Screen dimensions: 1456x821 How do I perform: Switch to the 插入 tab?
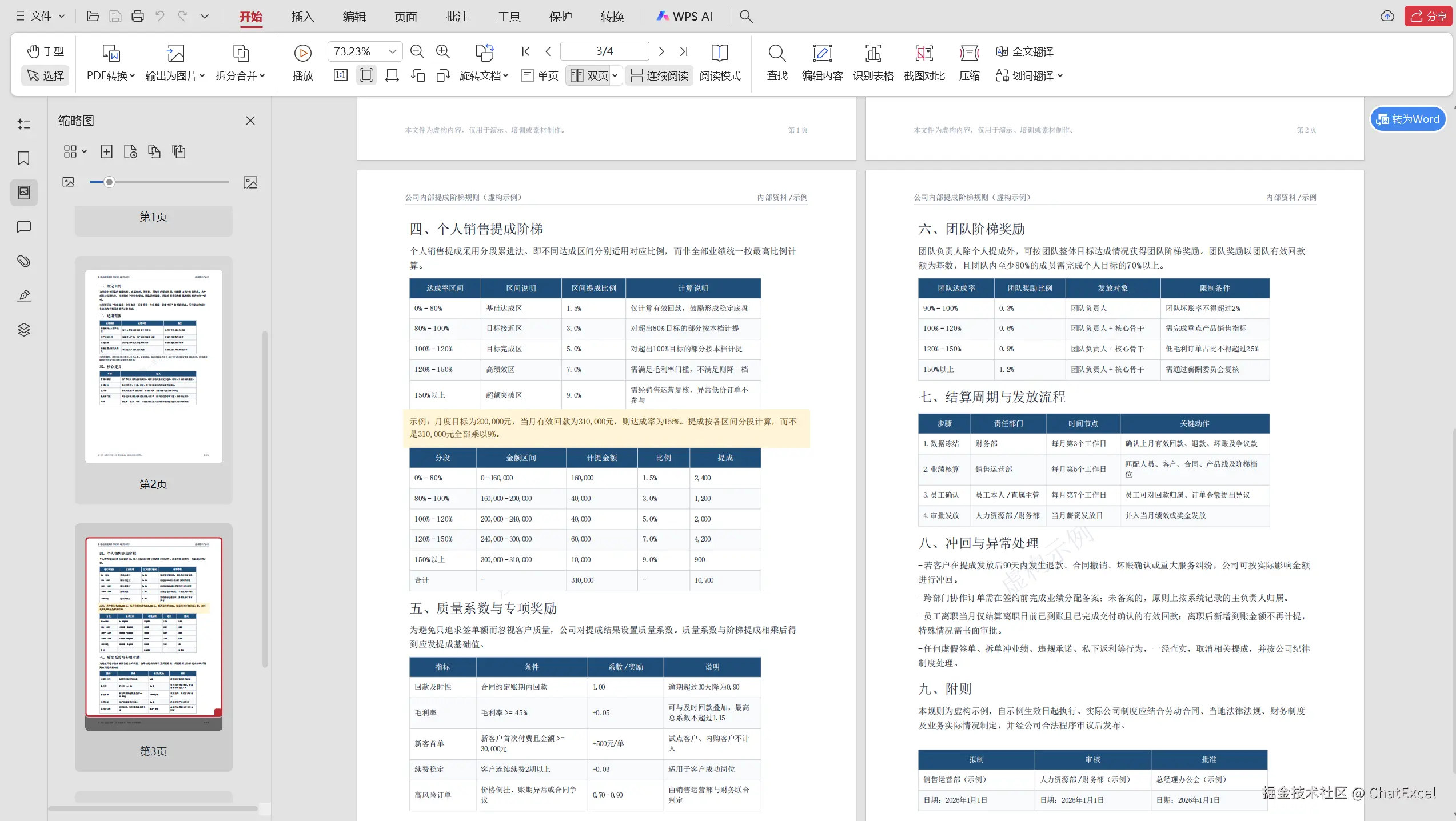click(302, 17)
